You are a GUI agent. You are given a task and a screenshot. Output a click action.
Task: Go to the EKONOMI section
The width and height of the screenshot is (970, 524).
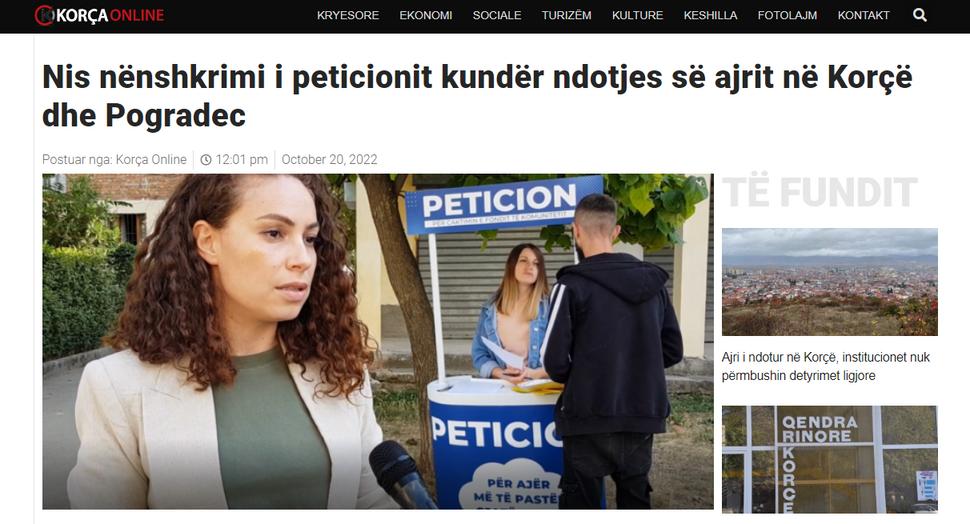[x=426, y=15]
